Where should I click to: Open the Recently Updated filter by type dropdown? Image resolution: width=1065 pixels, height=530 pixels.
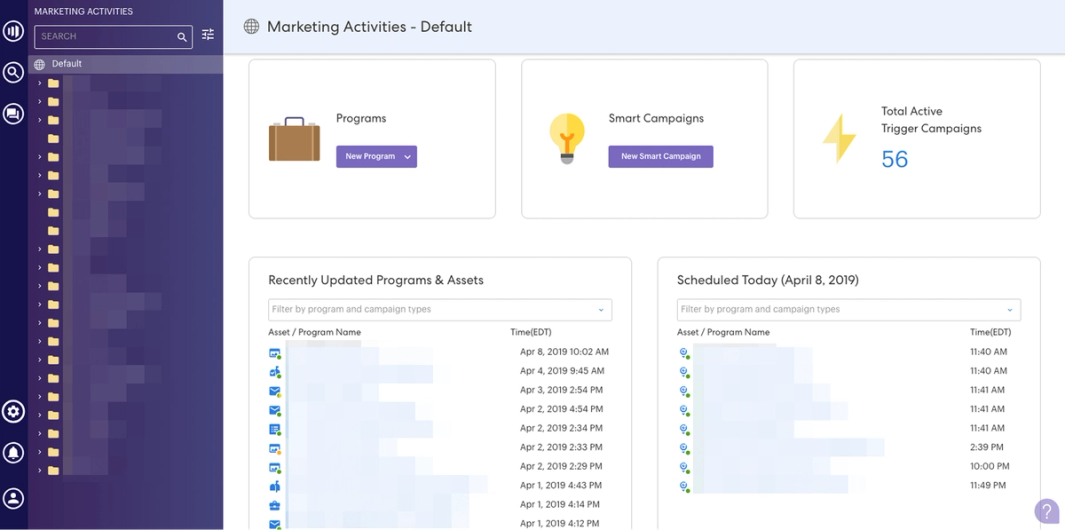601,310
